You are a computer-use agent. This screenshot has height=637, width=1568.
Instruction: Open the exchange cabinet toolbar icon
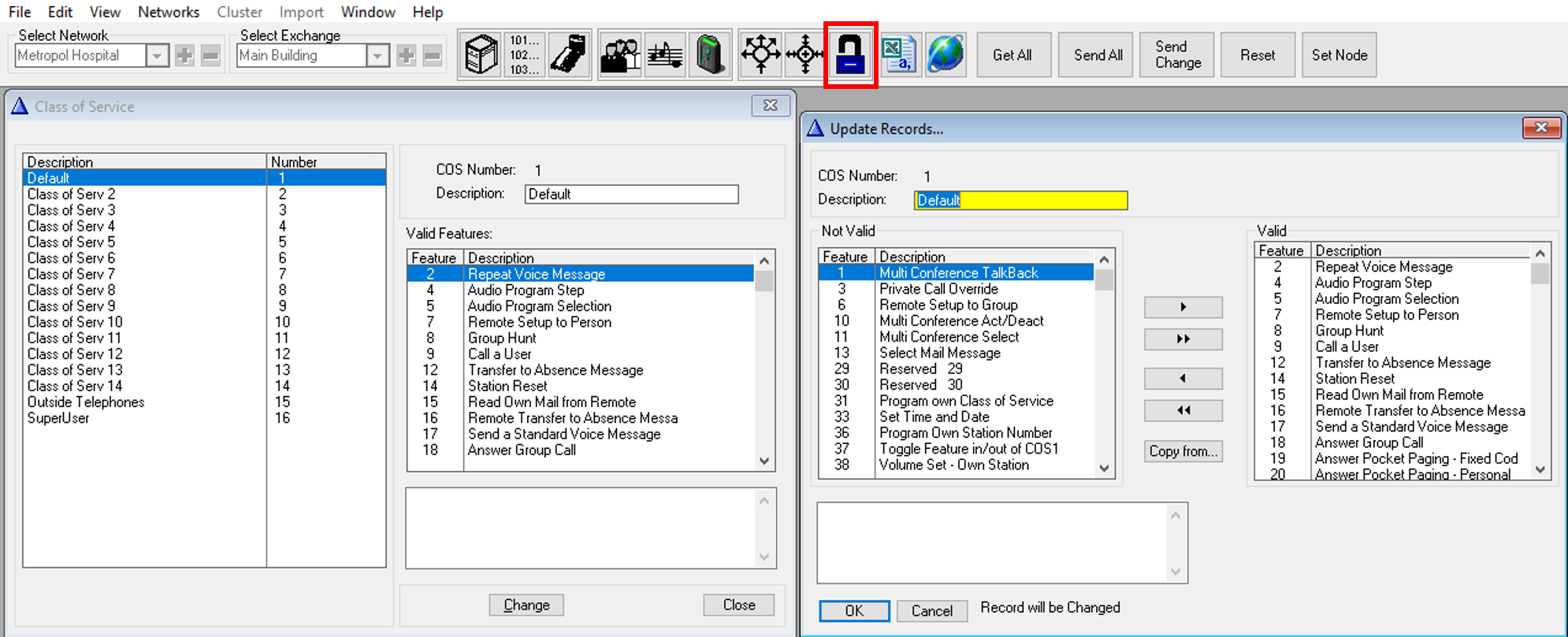[481, 55]
